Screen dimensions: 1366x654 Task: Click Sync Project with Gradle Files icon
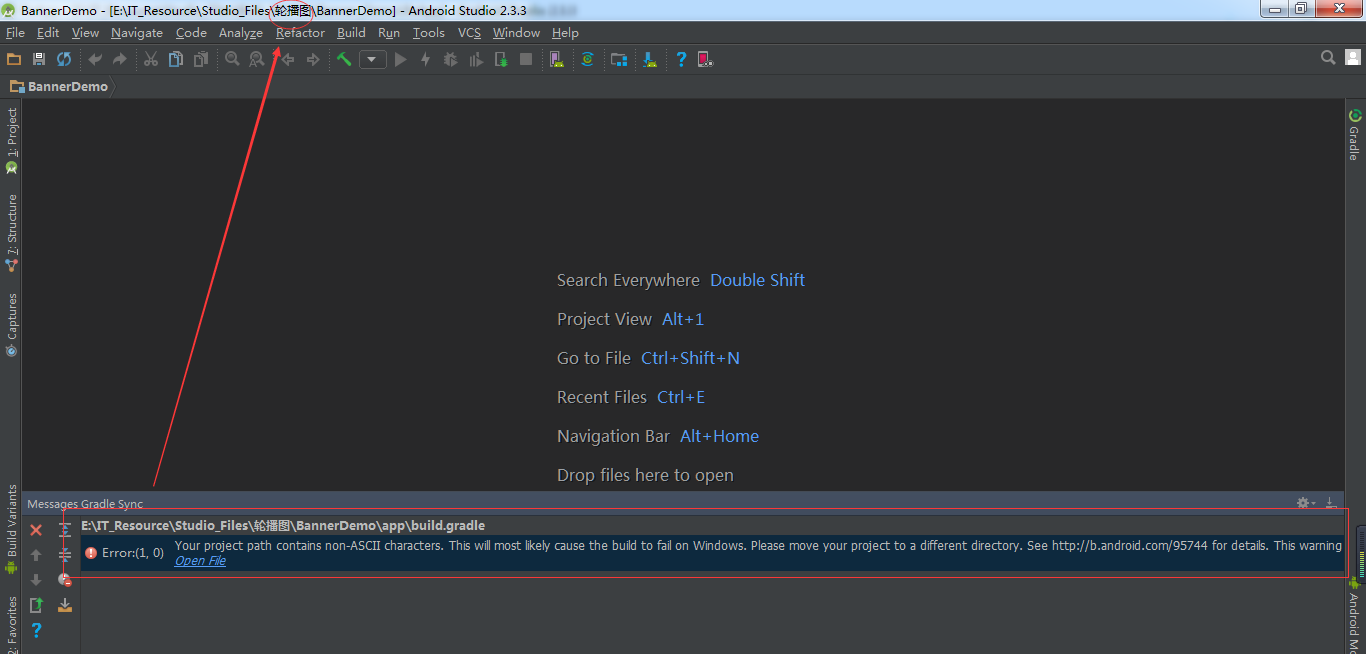[x=587, y=59]
